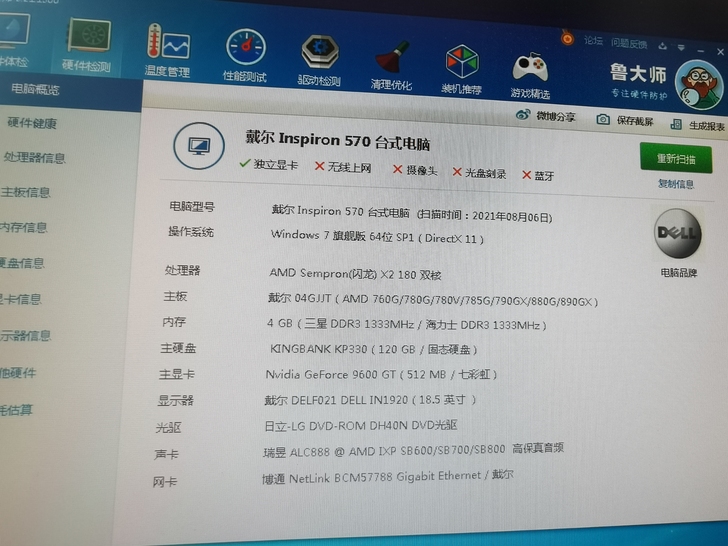Select 硬件健康 in sidebar
This screenshot has height=546, width=728.
[32, 123]
